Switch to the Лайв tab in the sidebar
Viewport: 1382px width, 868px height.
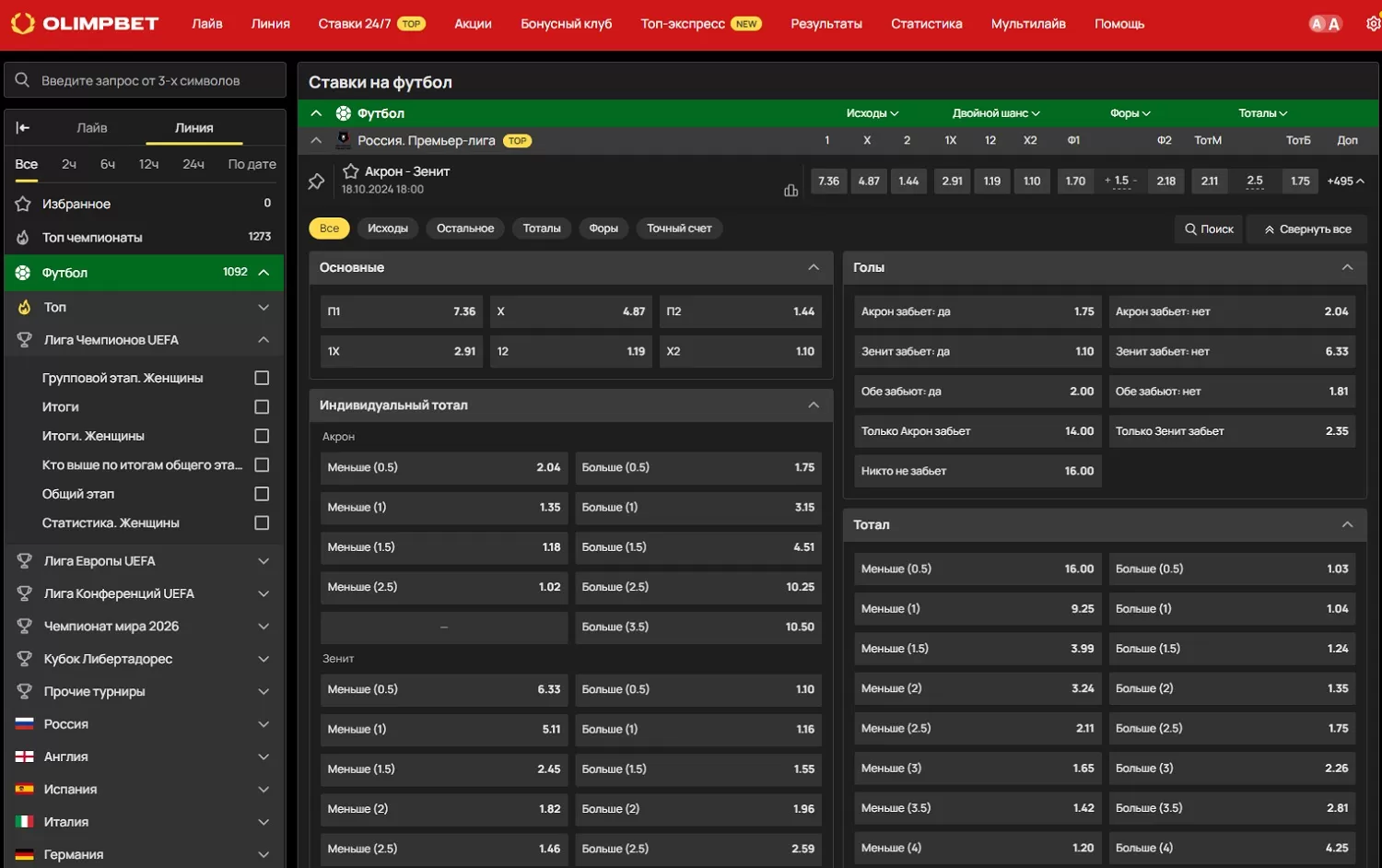(x=91, y=127)
